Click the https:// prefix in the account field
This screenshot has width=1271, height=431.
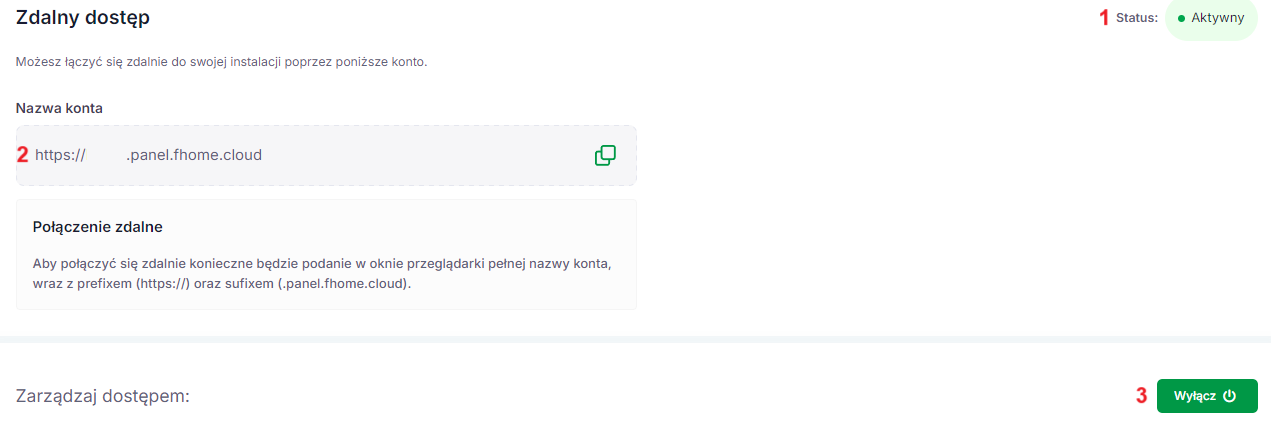point(61,155)
